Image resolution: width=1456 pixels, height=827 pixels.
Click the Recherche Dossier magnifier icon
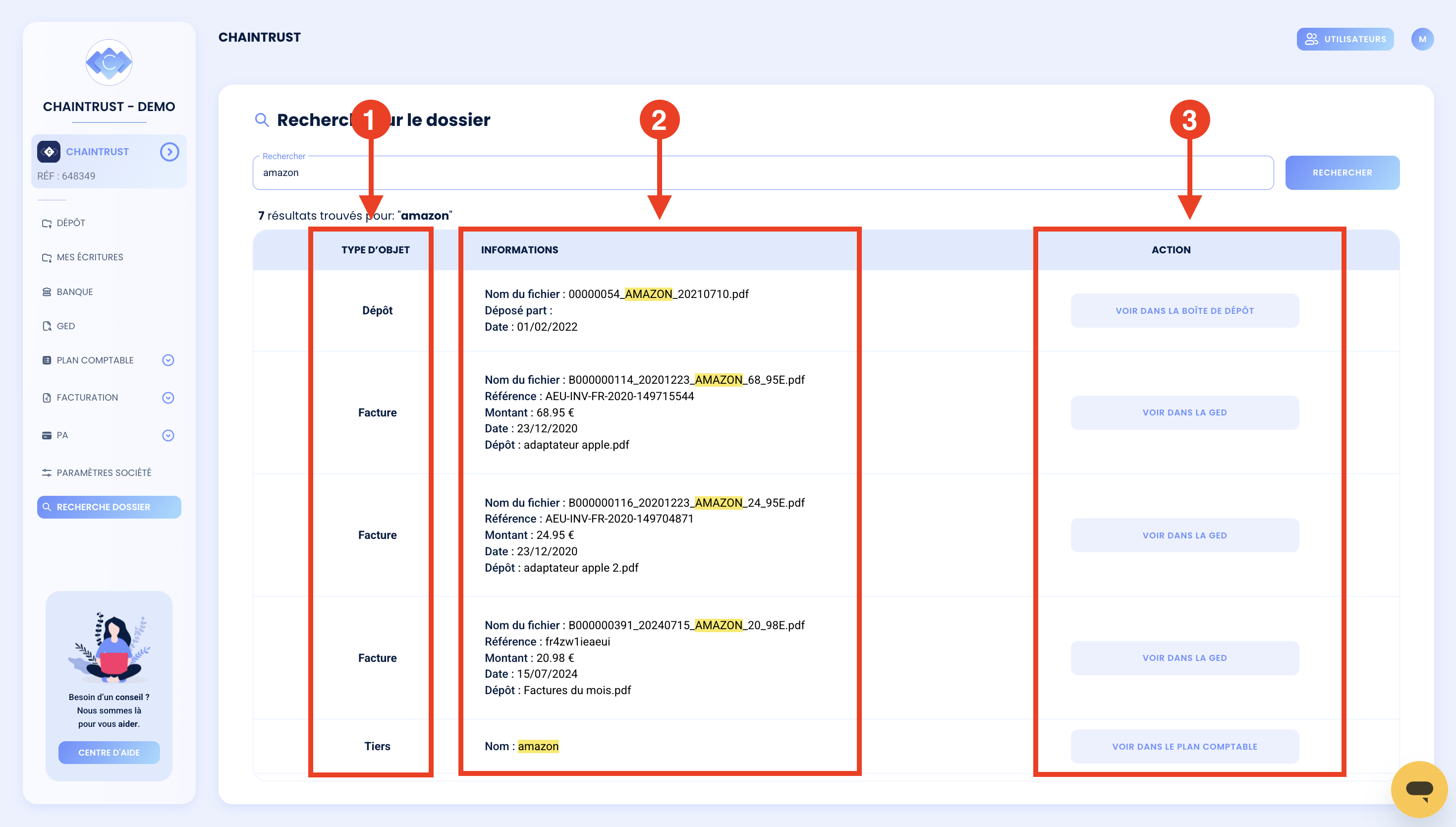click(x=47, y=507)
